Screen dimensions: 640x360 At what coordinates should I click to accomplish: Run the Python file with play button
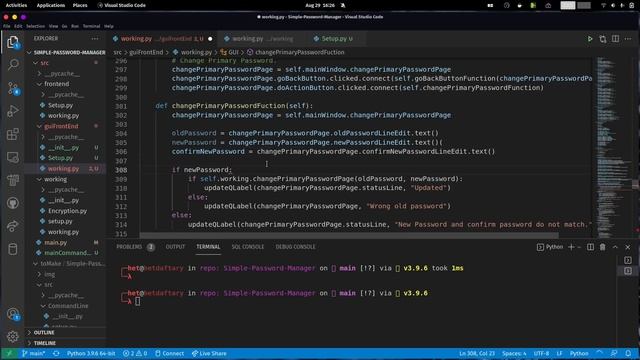click(x=590, y=39)
